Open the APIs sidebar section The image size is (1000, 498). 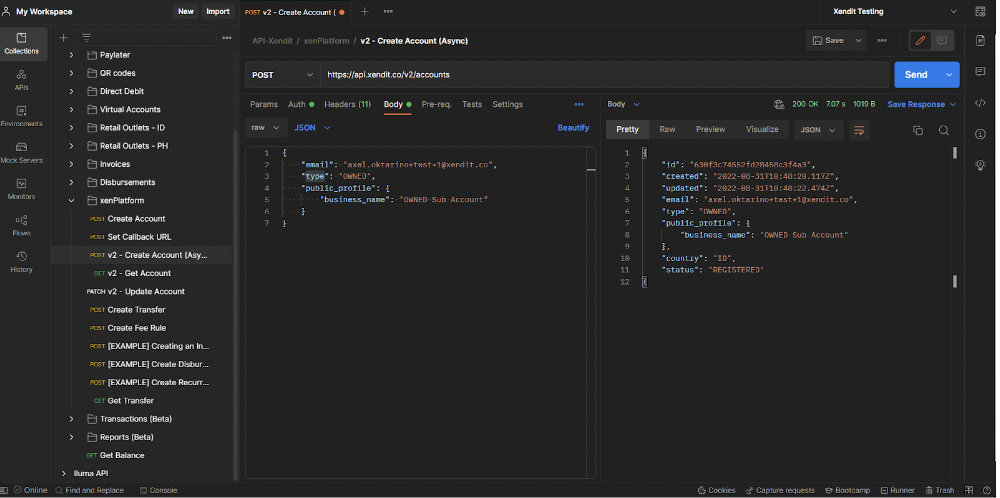pos(22,80)
